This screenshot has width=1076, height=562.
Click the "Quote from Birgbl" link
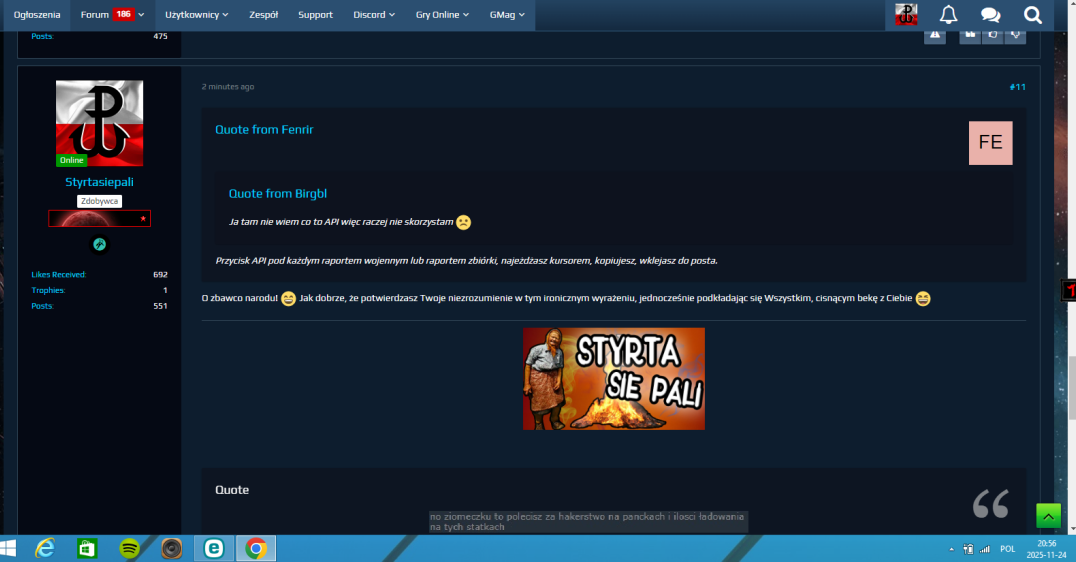point(278,194)
